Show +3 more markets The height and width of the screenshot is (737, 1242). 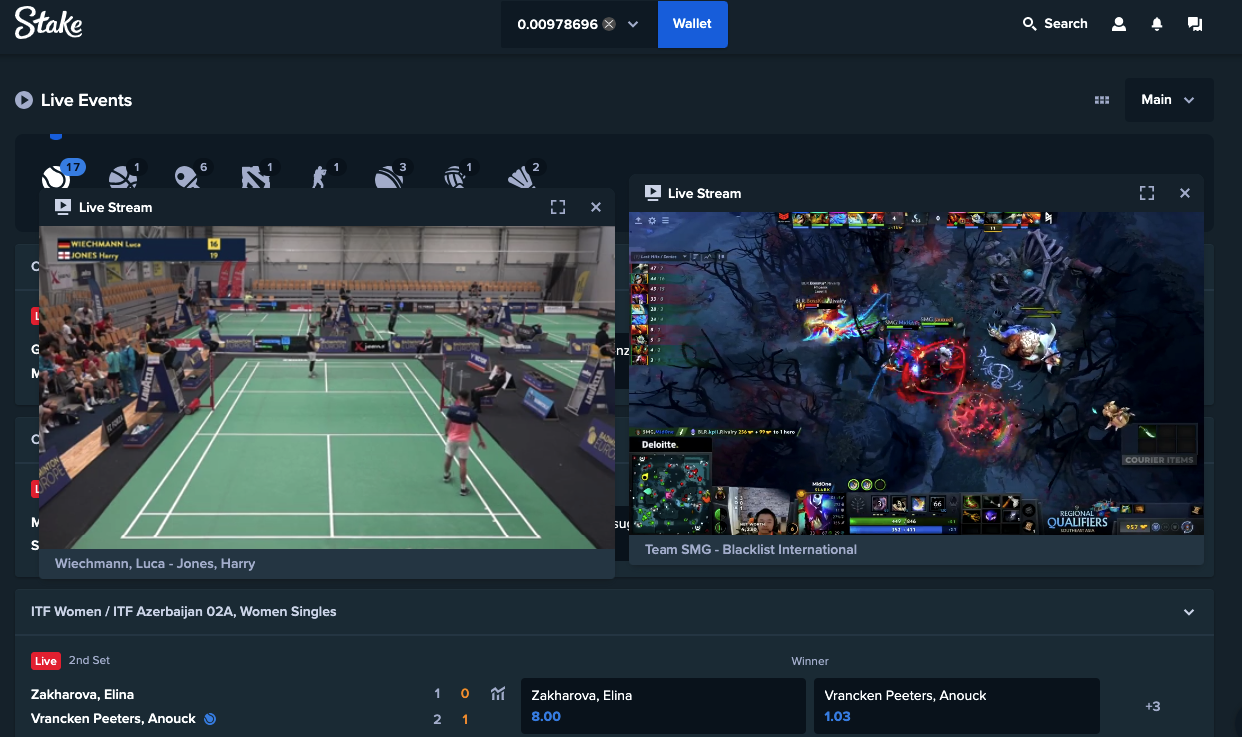click(1153, 706)
